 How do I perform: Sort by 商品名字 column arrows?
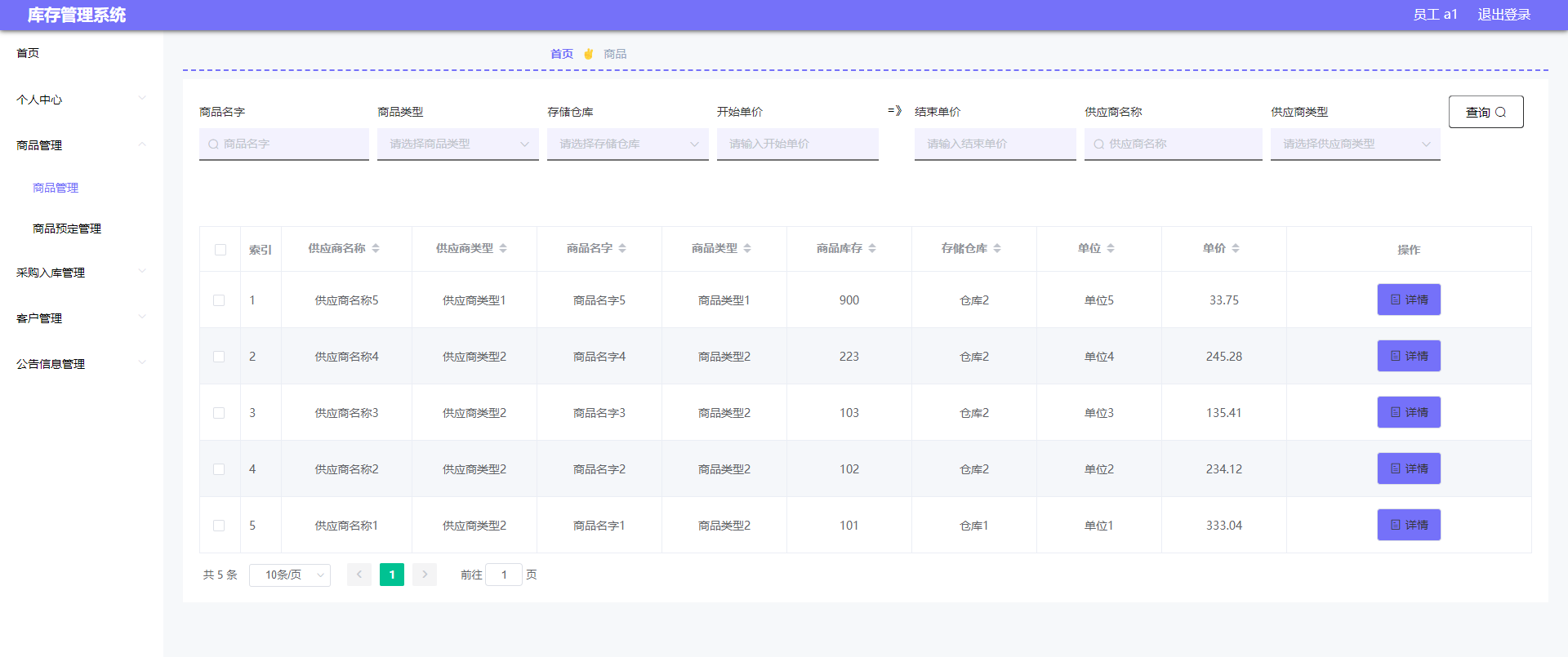(x=622, y=248)
